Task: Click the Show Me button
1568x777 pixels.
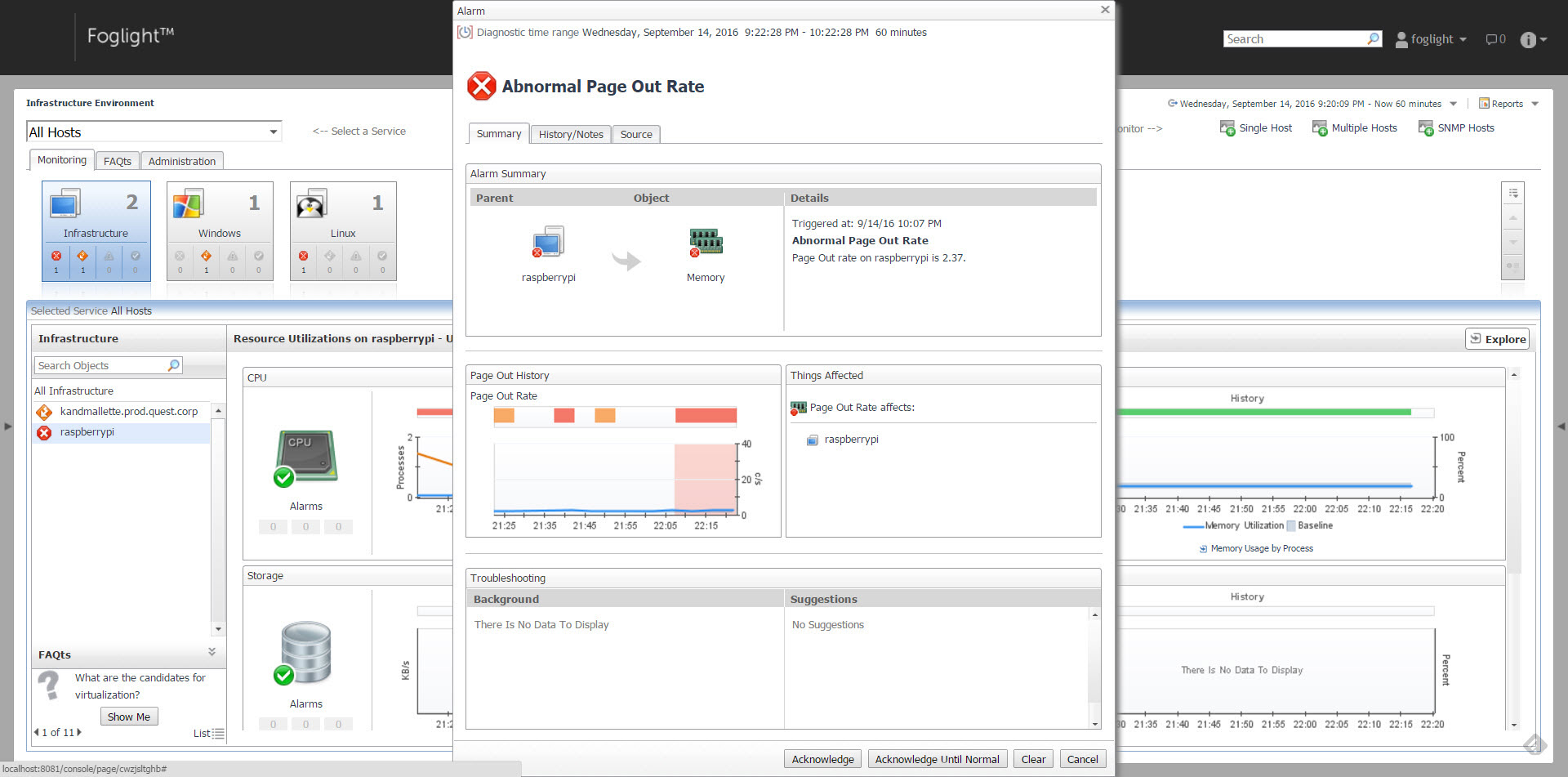Action: [129, 717]
